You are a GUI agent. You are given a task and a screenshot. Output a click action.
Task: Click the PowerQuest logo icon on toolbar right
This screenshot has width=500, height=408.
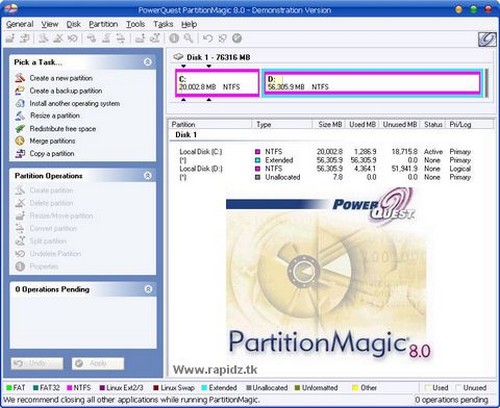487,39
